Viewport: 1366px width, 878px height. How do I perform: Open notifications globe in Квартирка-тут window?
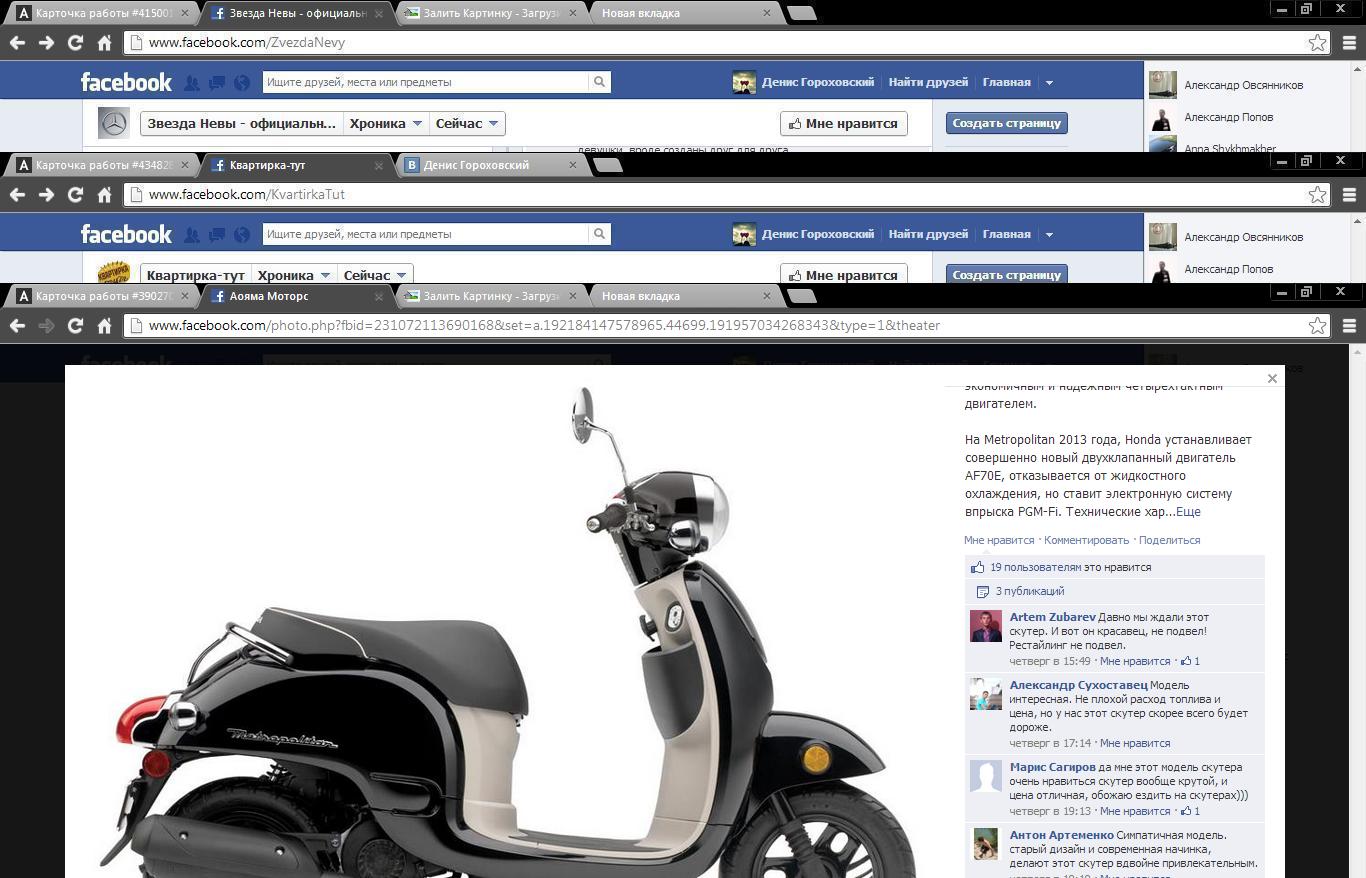(241, 235)
